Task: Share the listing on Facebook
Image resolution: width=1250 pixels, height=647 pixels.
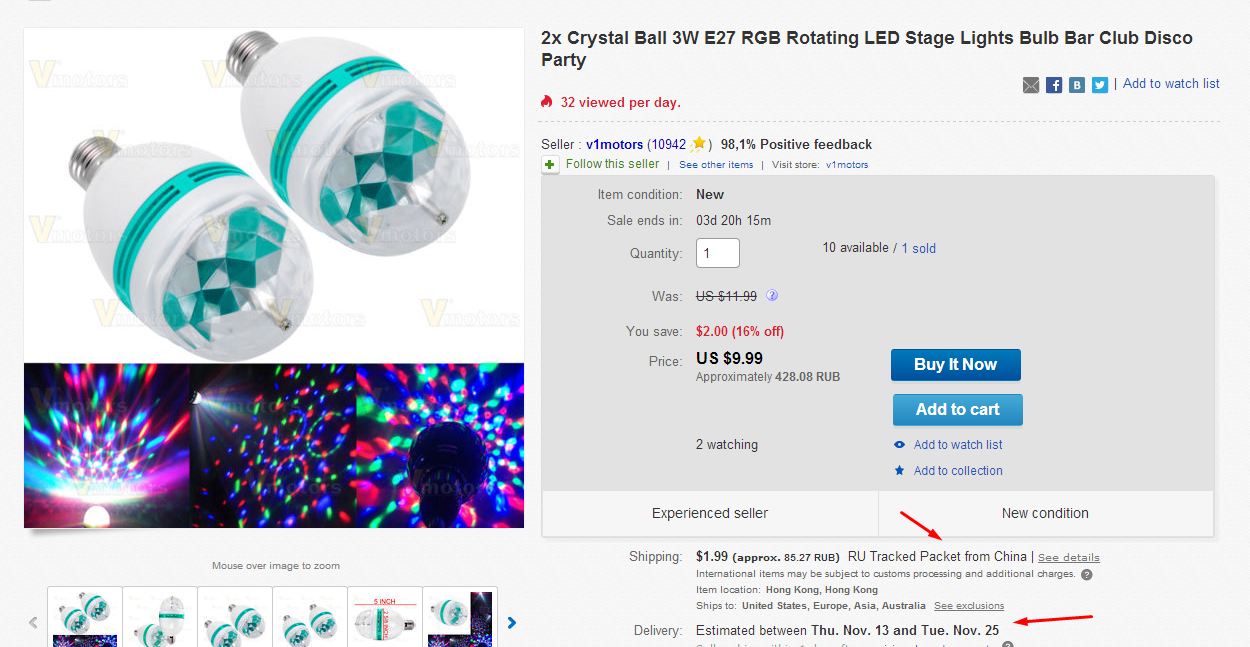Action: pos(1053,85)
